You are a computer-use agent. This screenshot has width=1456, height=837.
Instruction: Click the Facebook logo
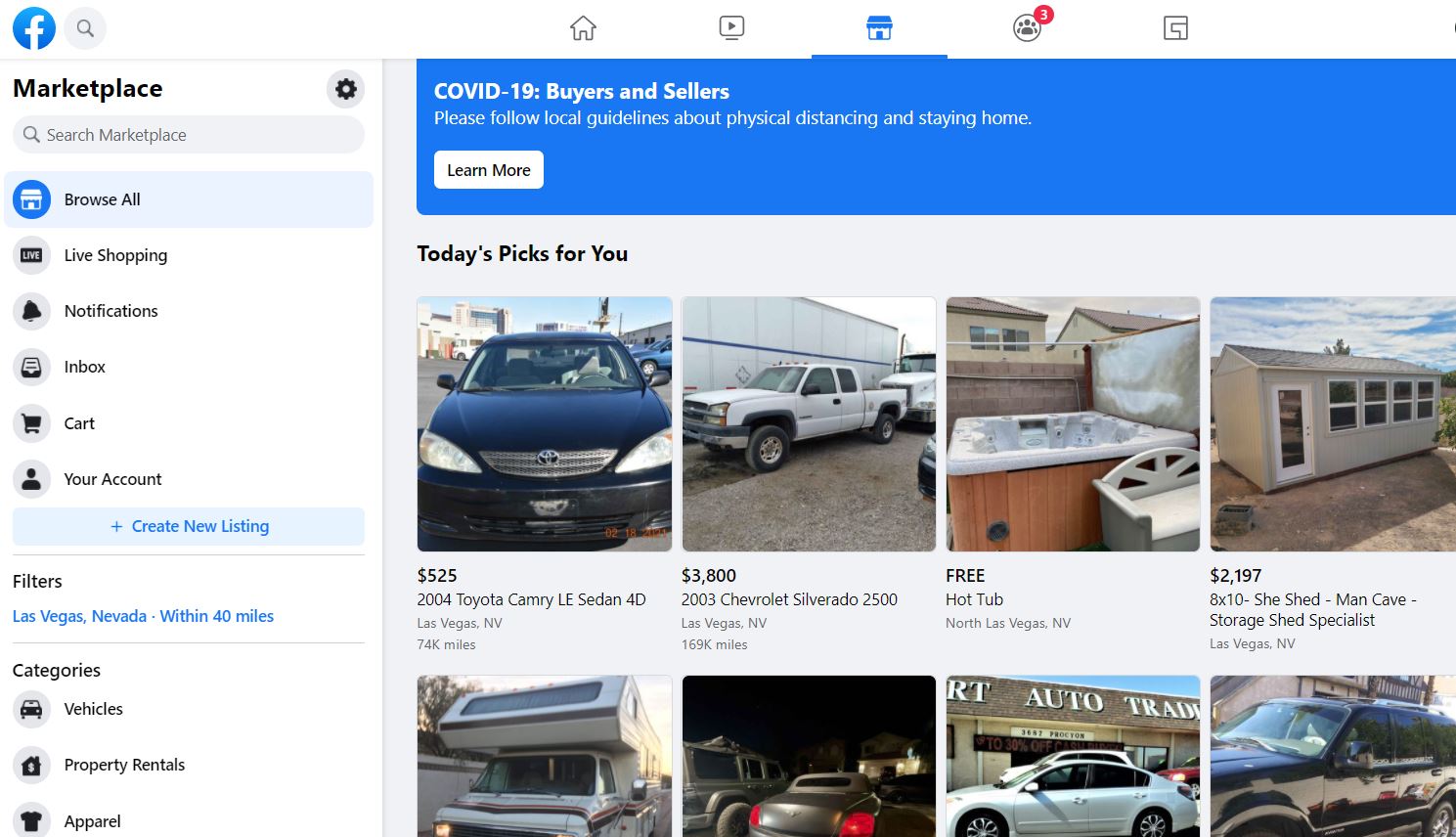click(x=34, y=28)
